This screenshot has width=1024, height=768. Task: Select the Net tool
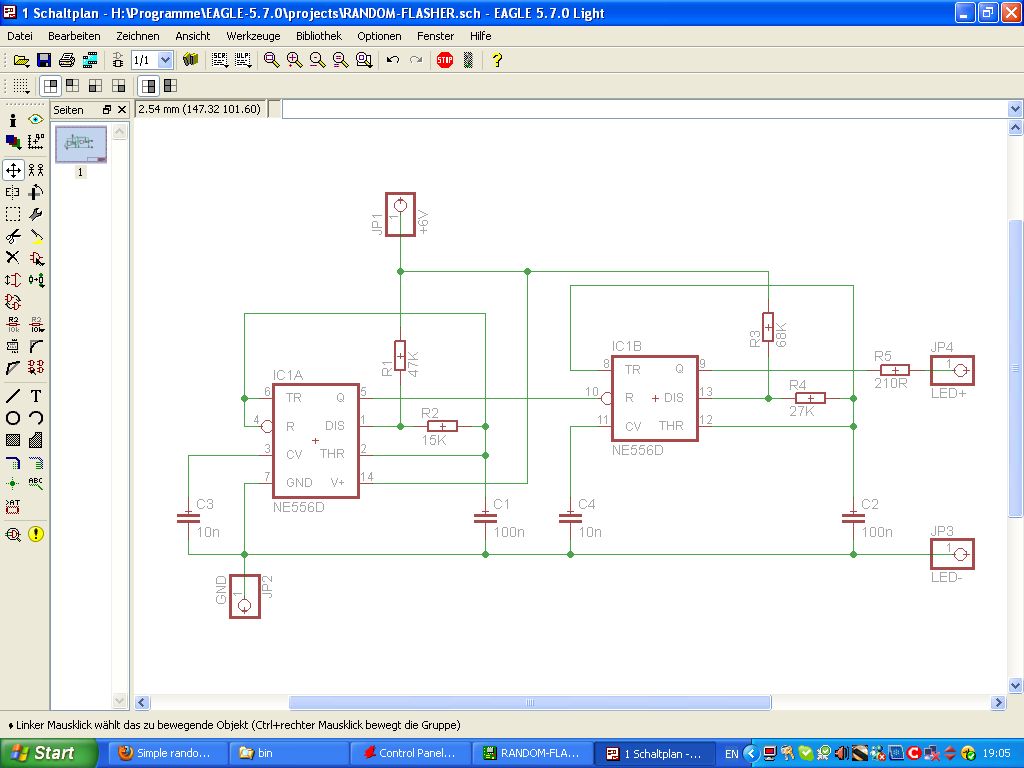click(36, 462)
